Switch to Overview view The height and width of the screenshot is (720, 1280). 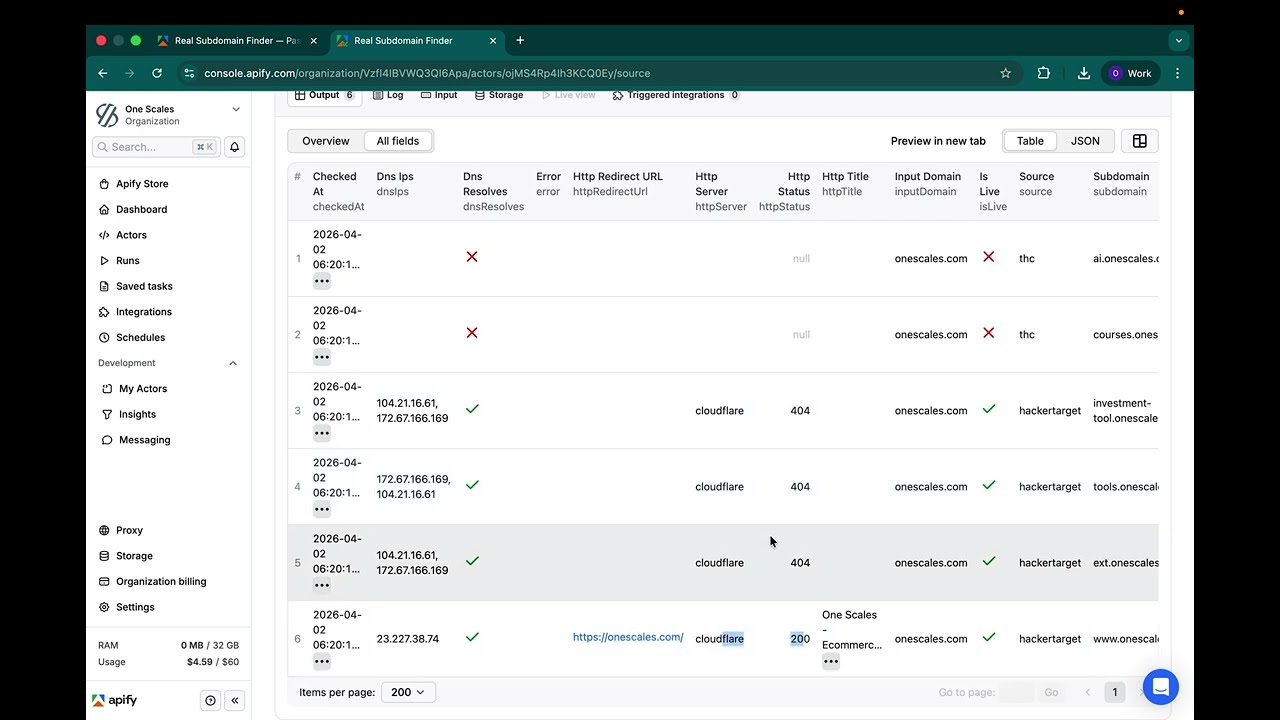tap(326, 141)
